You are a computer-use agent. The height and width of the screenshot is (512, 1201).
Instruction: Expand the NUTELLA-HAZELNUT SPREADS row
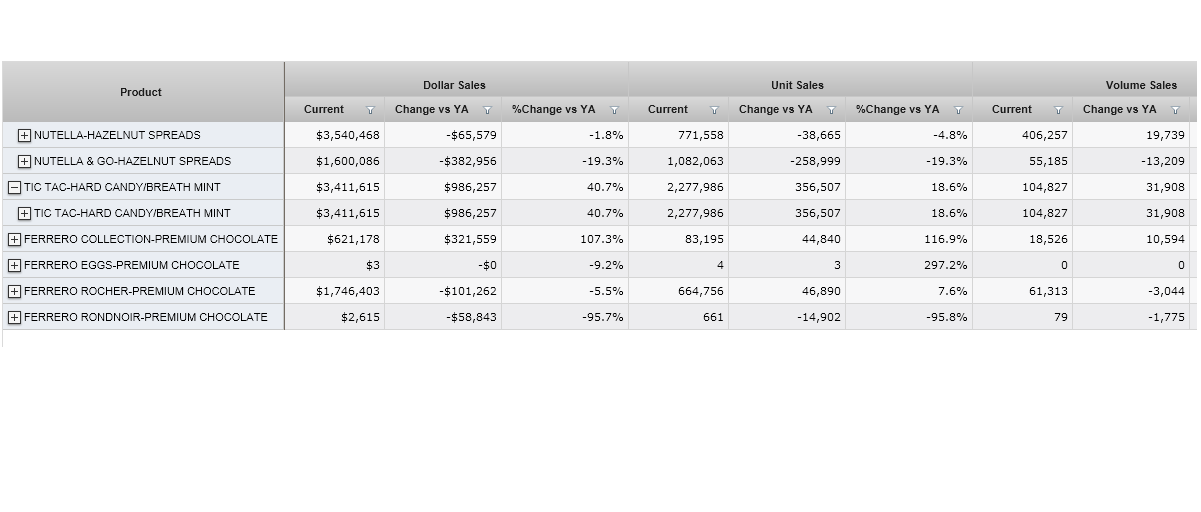25,135
